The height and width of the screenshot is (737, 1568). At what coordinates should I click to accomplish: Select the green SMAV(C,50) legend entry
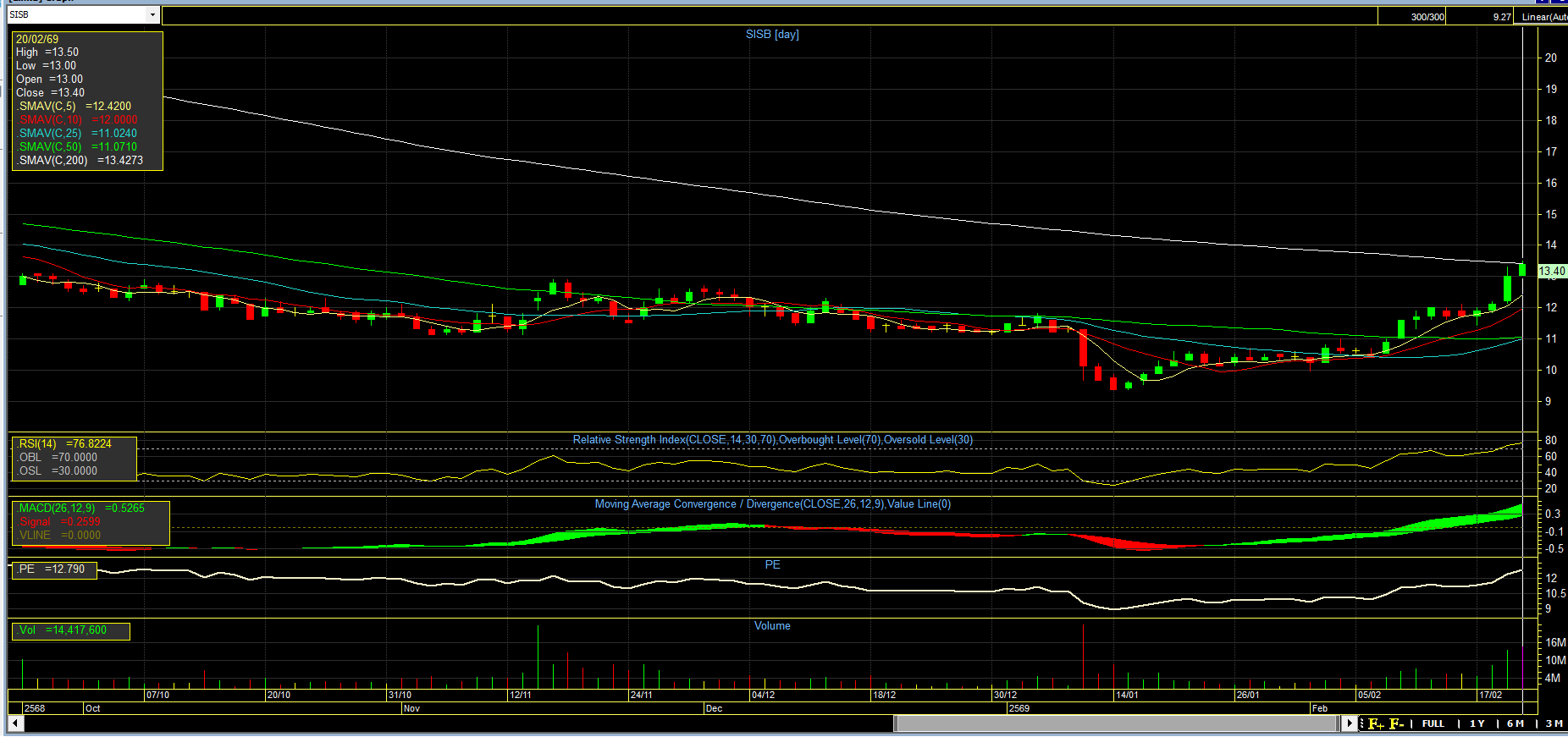tap(76, 146)
